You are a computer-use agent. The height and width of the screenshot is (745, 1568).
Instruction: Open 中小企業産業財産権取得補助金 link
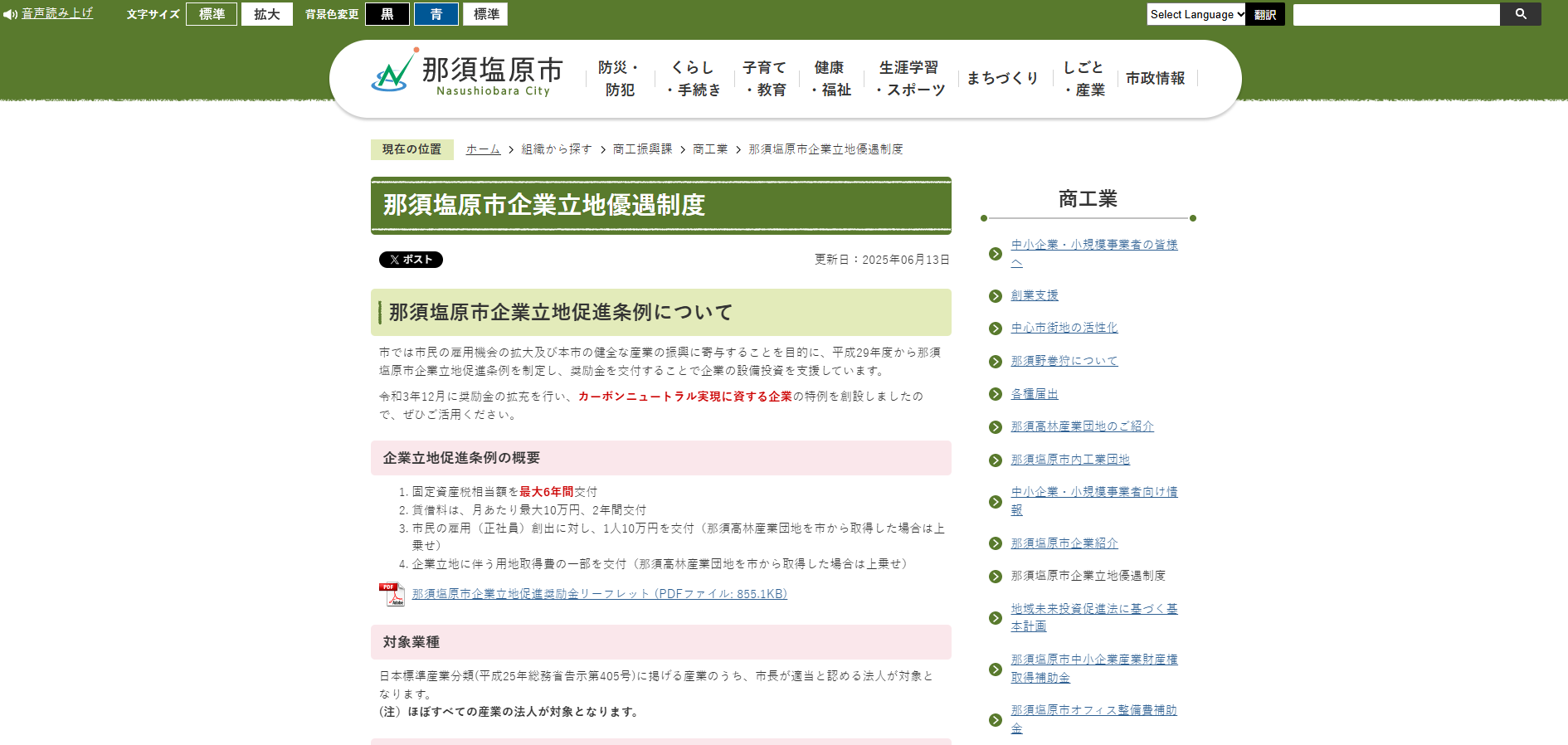point(1094,669)
